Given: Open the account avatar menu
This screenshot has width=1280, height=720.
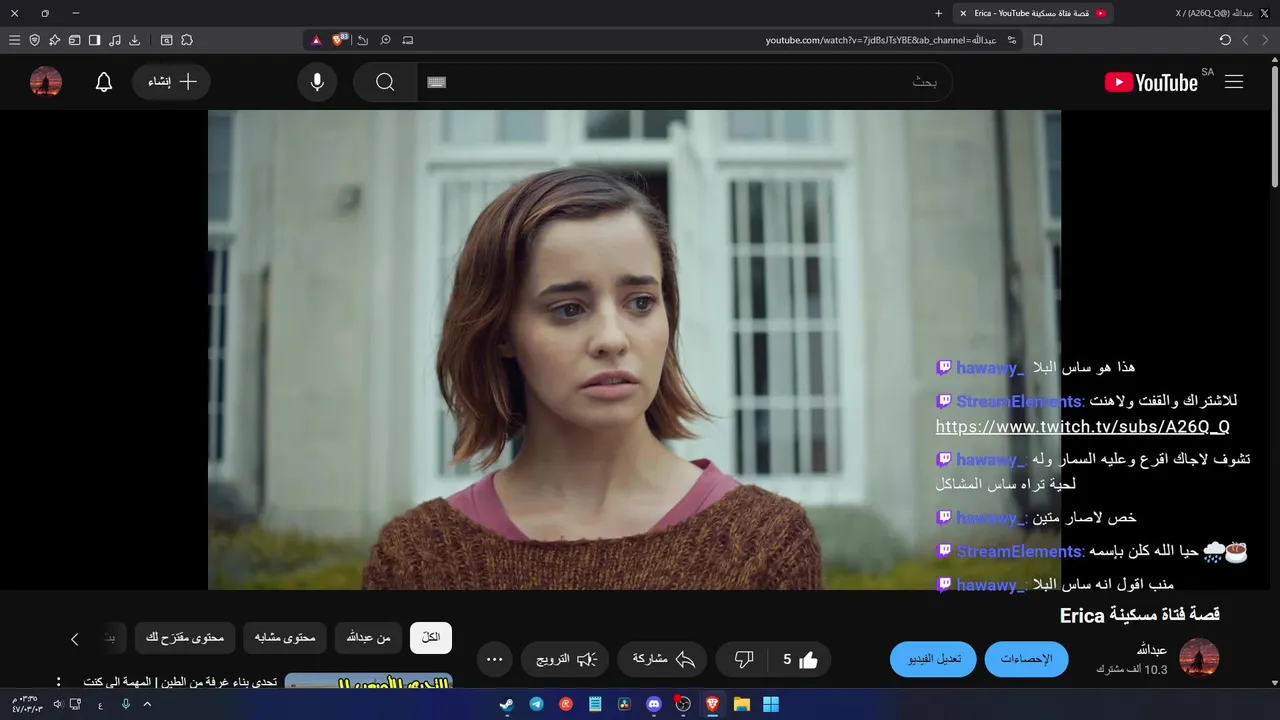Looking at the screenshot, I should click(46, 82).
